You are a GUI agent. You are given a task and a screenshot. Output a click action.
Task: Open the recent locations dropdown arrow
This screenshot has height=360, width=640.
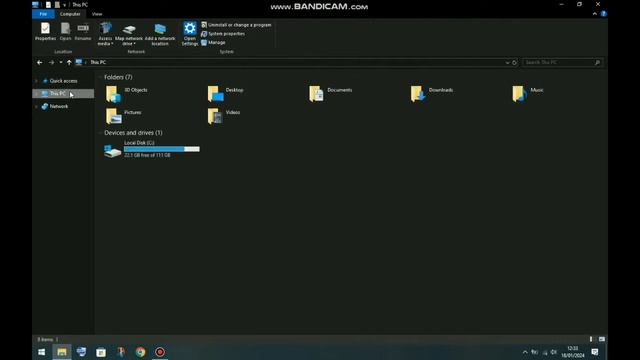coord(61,62)
